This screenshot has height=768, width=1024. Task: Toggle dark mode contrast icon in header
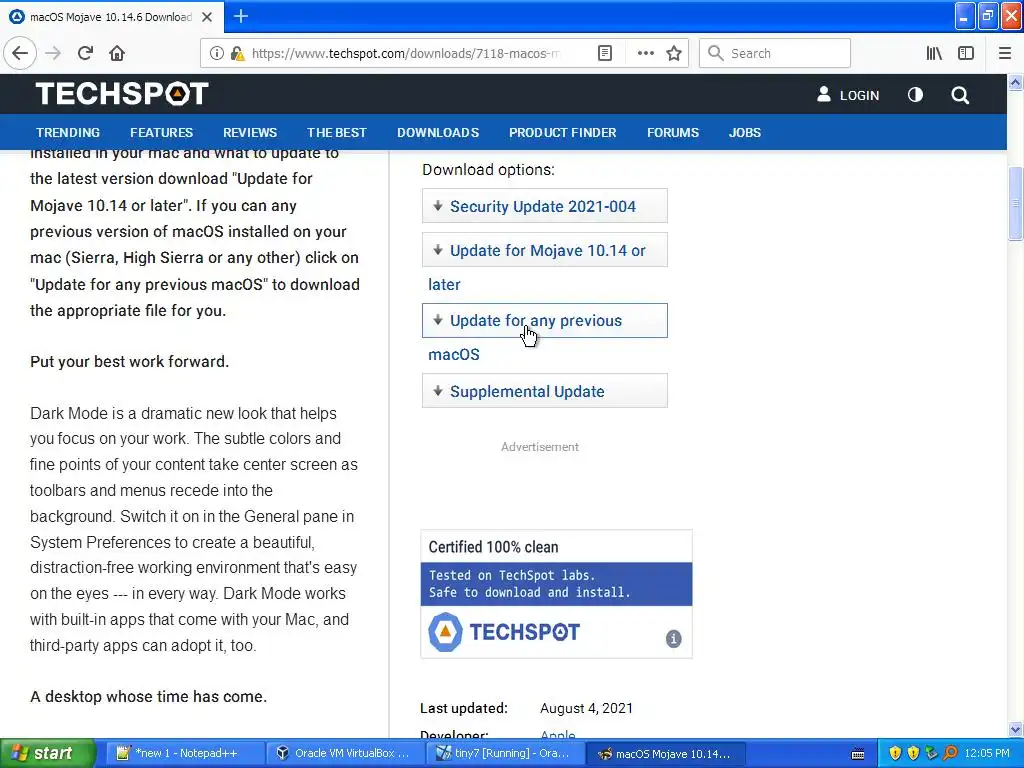click(916, 95)
